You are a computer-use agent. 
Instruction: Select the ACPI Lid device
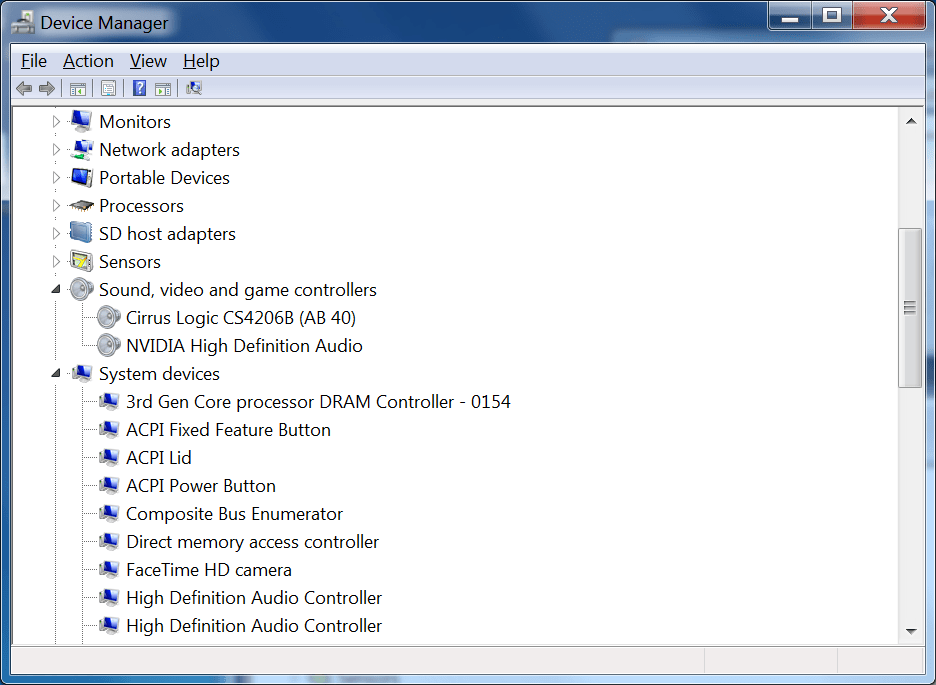158,457
